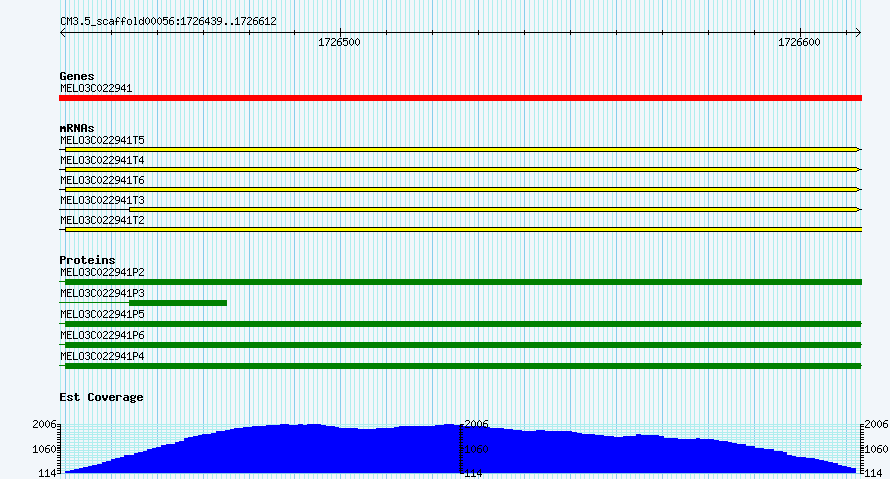The height and width of the screenshot is (479, 890).
Task: Select the yellow MELO3C022941T3 transcript bar
Action: [x=493, y=209]
